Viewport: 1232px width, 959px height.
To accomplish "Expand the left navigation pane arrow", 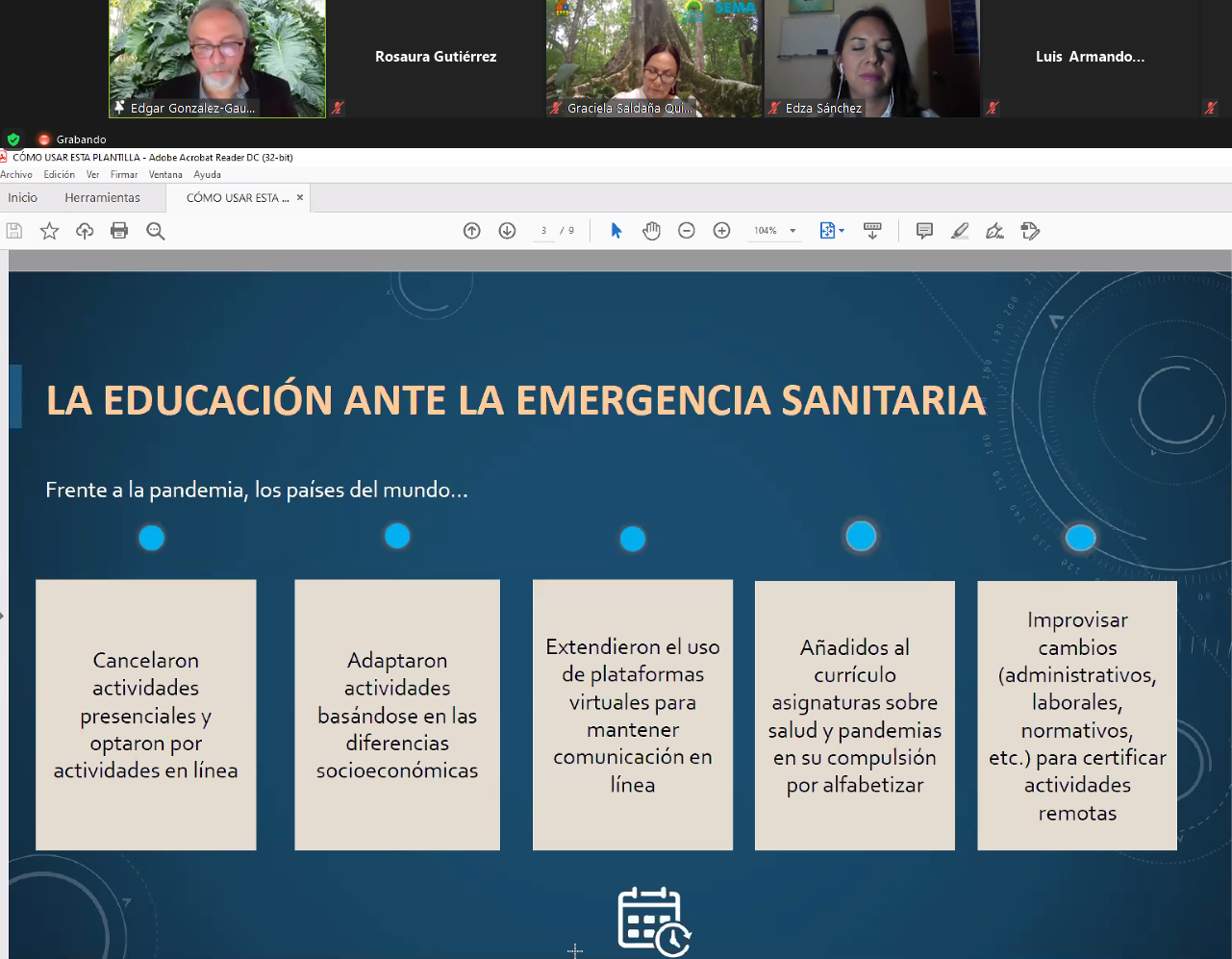I will coord(3,616).
